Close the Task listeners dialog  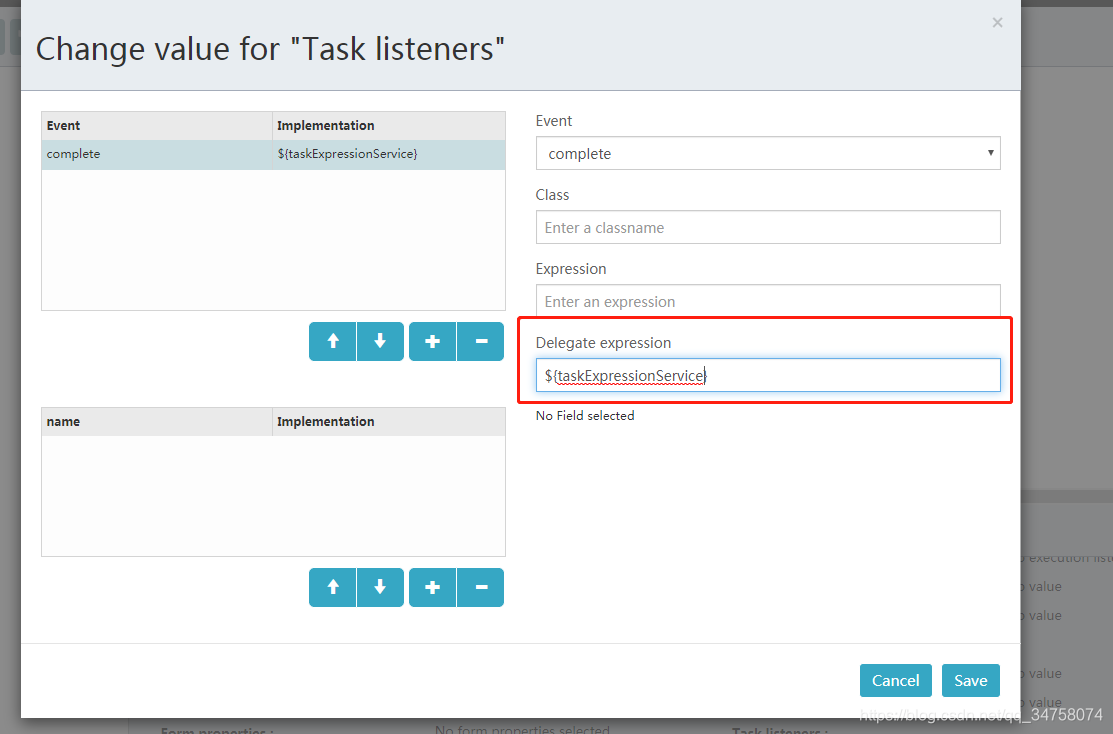[x=997, y=23]
